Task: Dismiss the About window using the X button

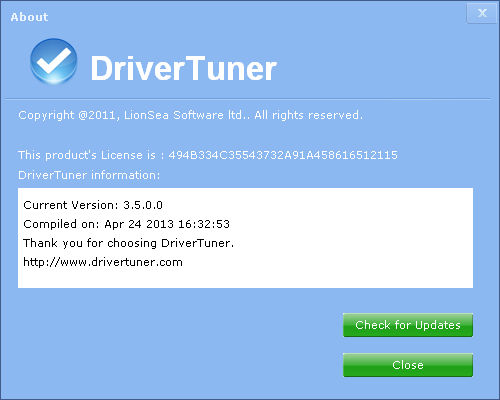Action: (482, 13)
